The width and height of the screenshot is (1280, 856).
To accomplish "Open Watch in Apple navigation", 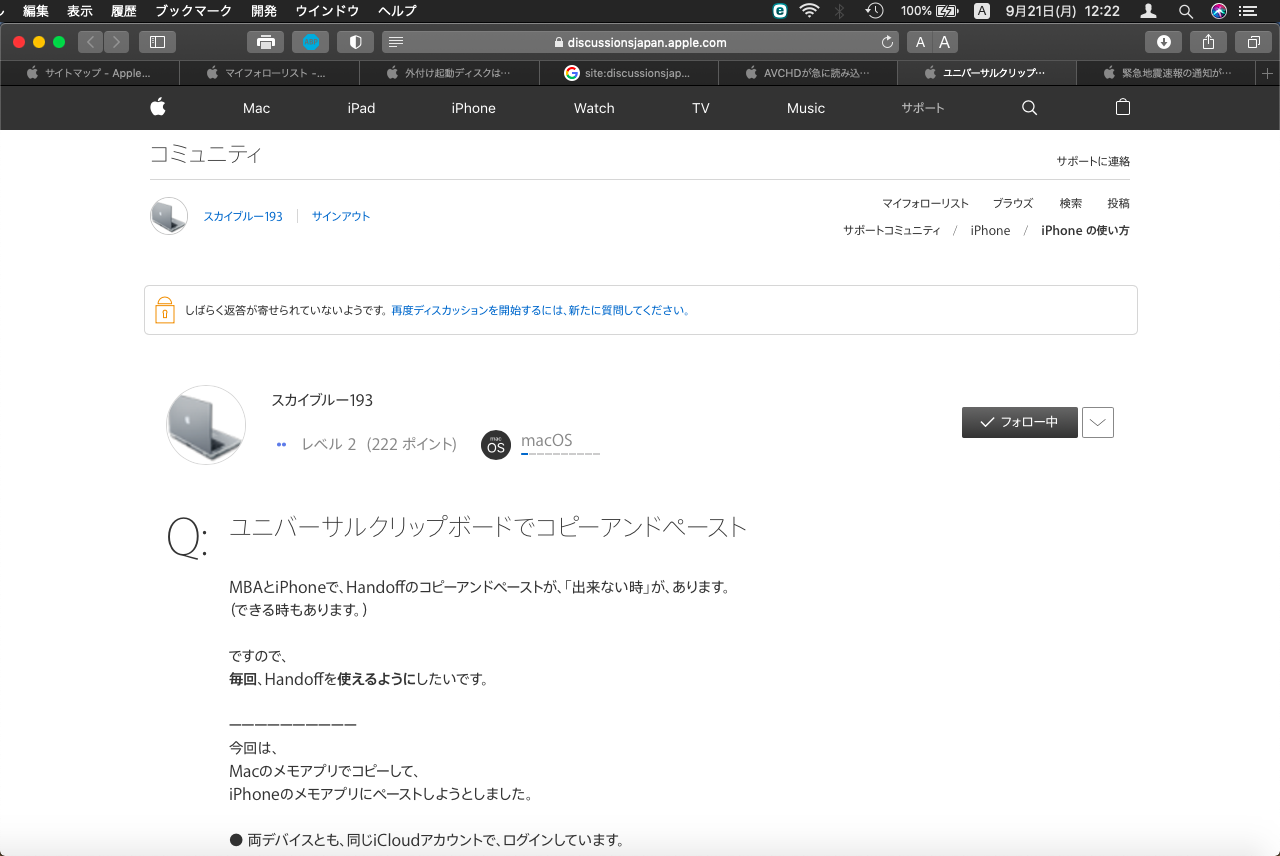I will (x=594, y=108).
